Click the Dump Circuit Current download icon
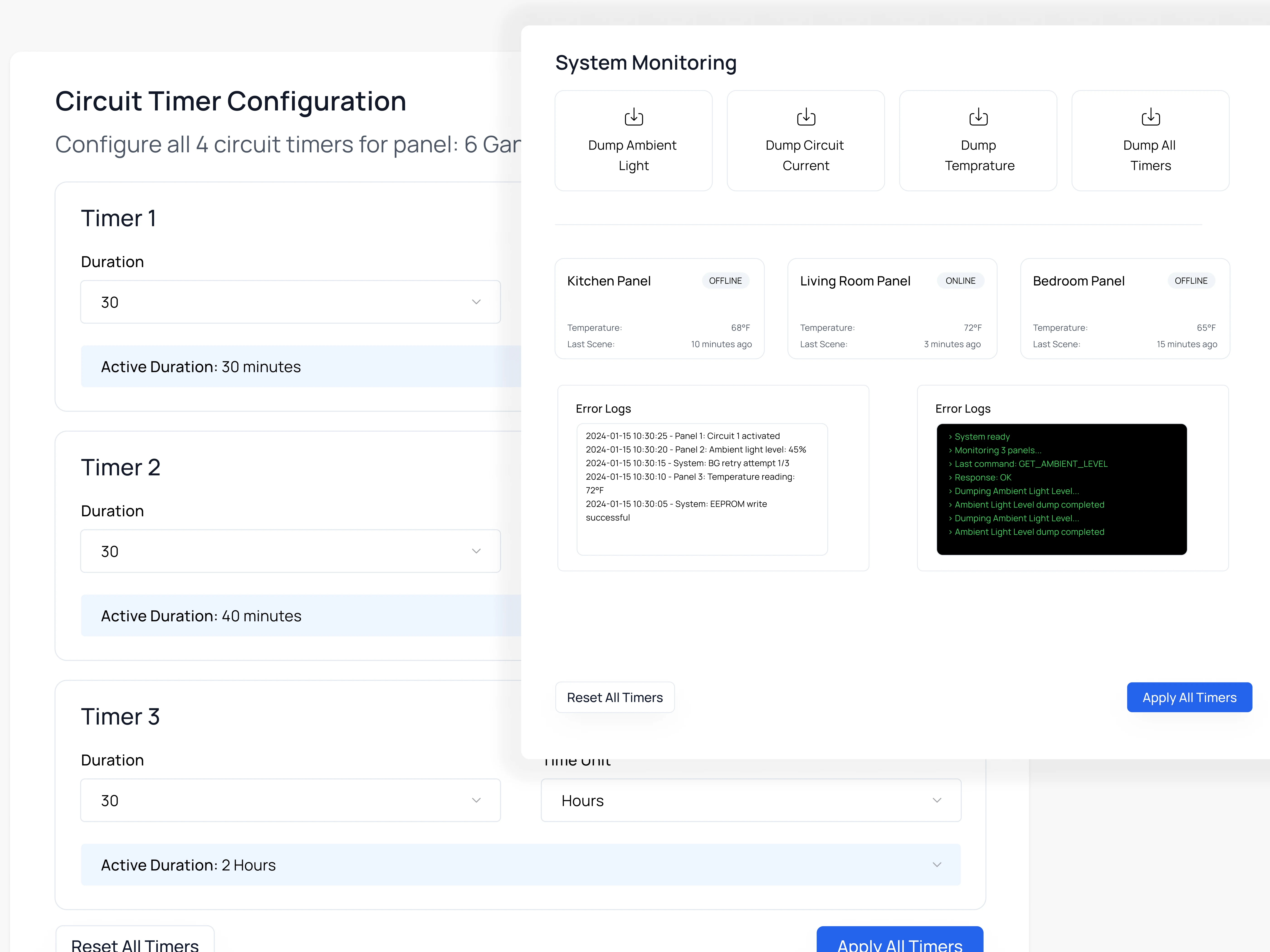 [x=806, y=117]
